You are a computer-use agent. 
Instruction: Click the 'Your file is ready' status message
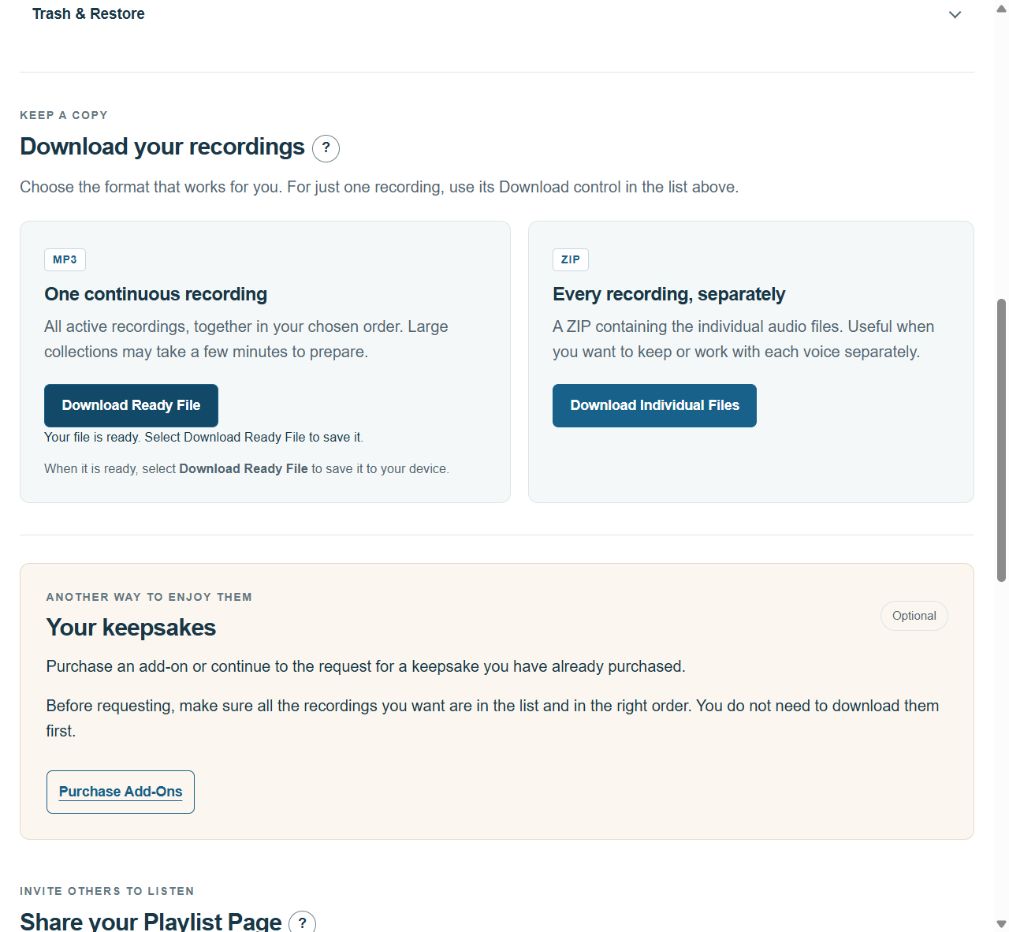pos(204,438)
